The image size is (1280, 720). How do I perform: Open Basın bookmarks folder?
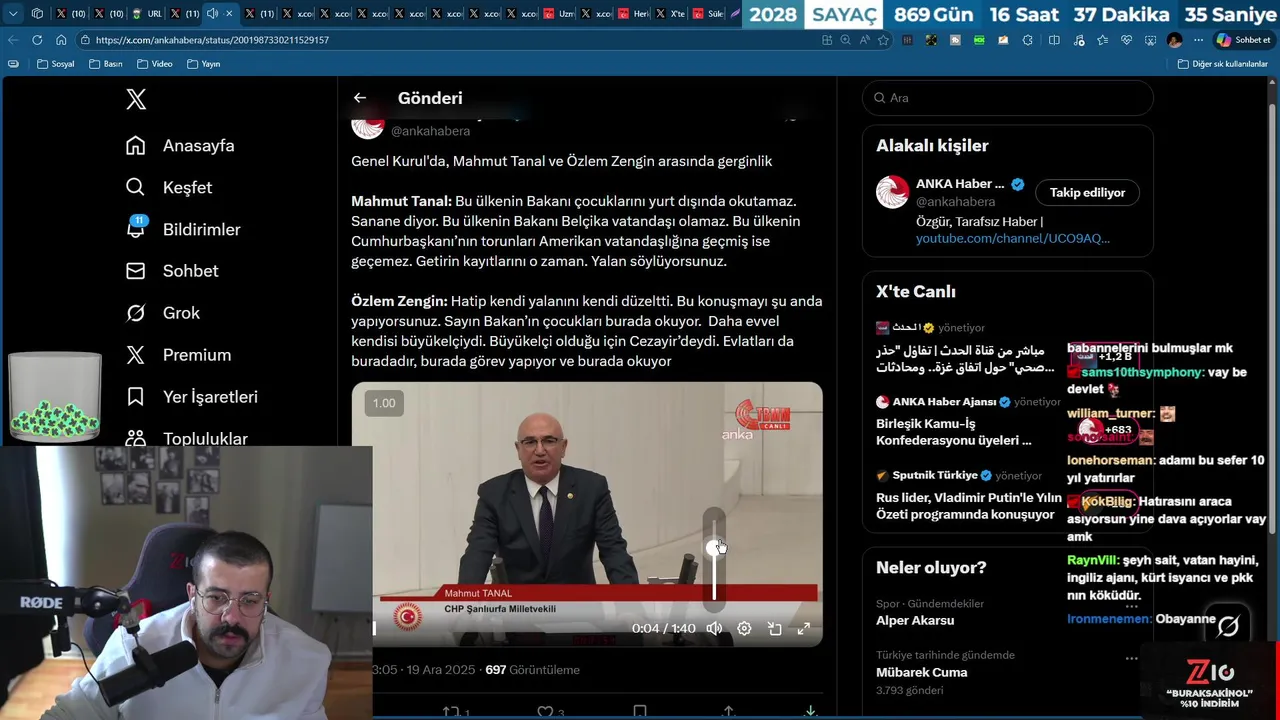(x=106, y=64)
